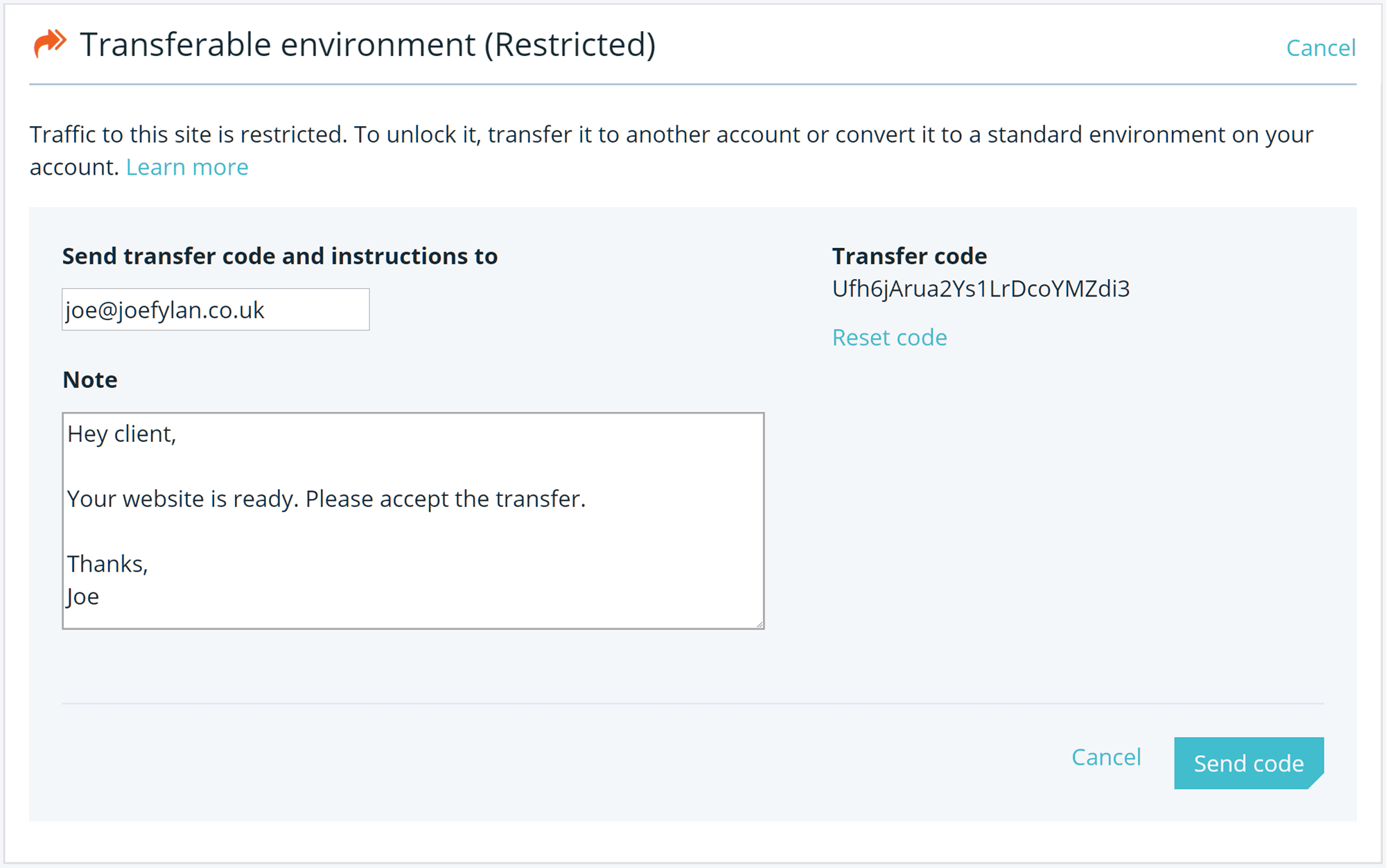Image resolution: width=1386 pixels, height=868 pixels.
Task: Click the 'Joe' signature line in note
Action: (83, 596)
